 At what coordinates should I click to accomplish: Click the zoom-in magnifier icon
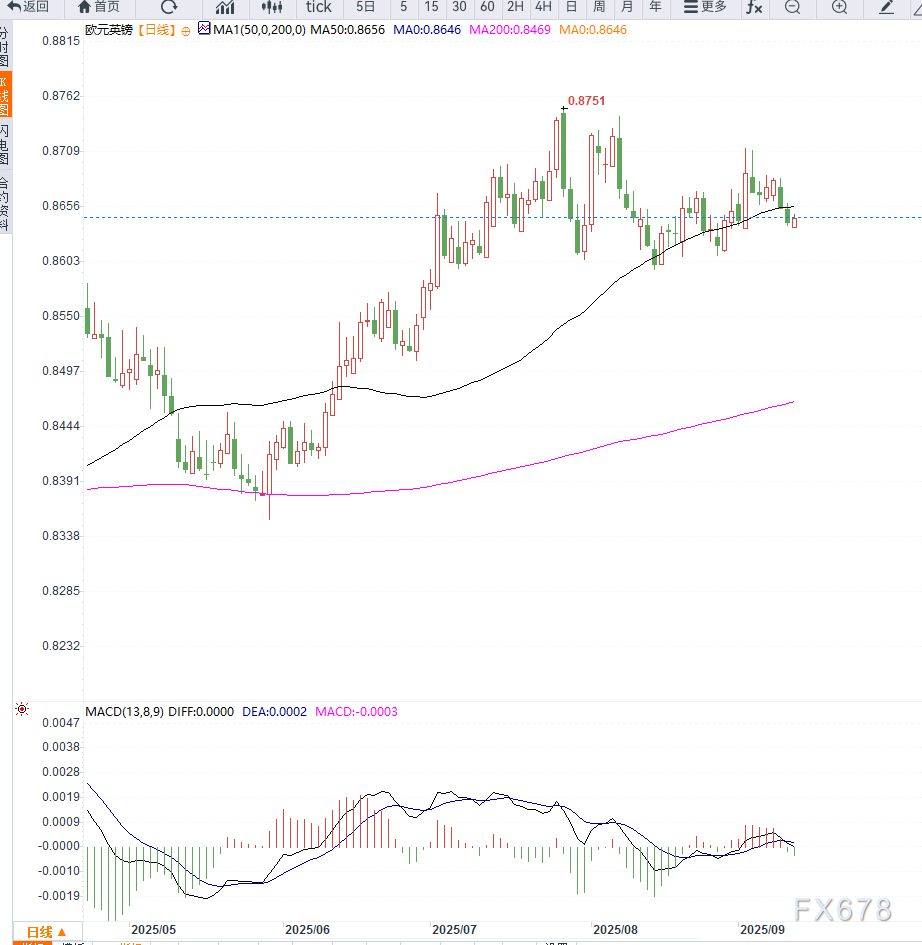coord(838,8)
